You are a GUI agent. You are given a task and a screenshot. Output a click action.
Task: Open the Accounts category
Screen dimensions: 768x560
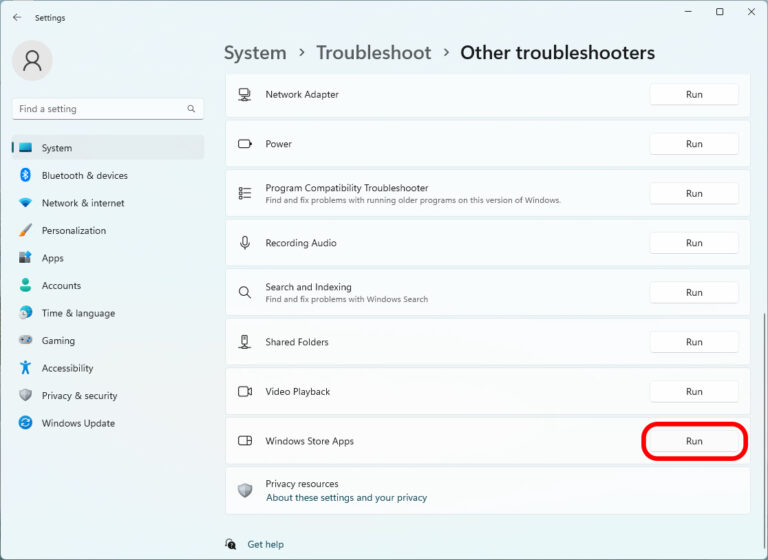point(108,285)
